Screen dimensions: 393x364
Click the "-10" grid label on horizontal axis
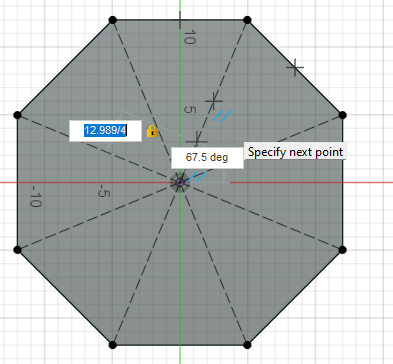tap(36, 196)
